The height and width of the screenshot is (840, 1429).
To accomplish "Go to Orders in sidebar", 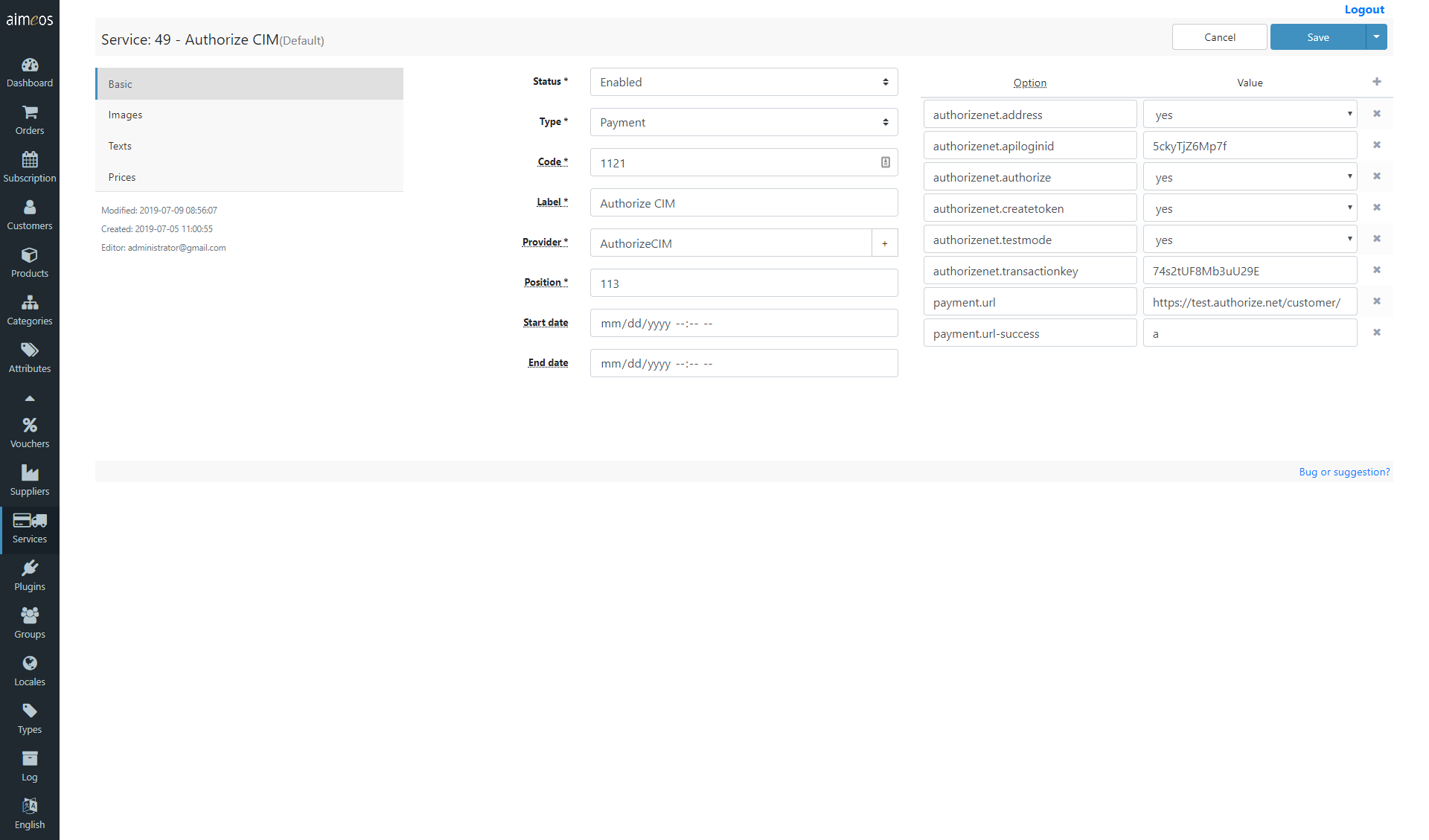I will pyautogui.click(x=30, y=120).
